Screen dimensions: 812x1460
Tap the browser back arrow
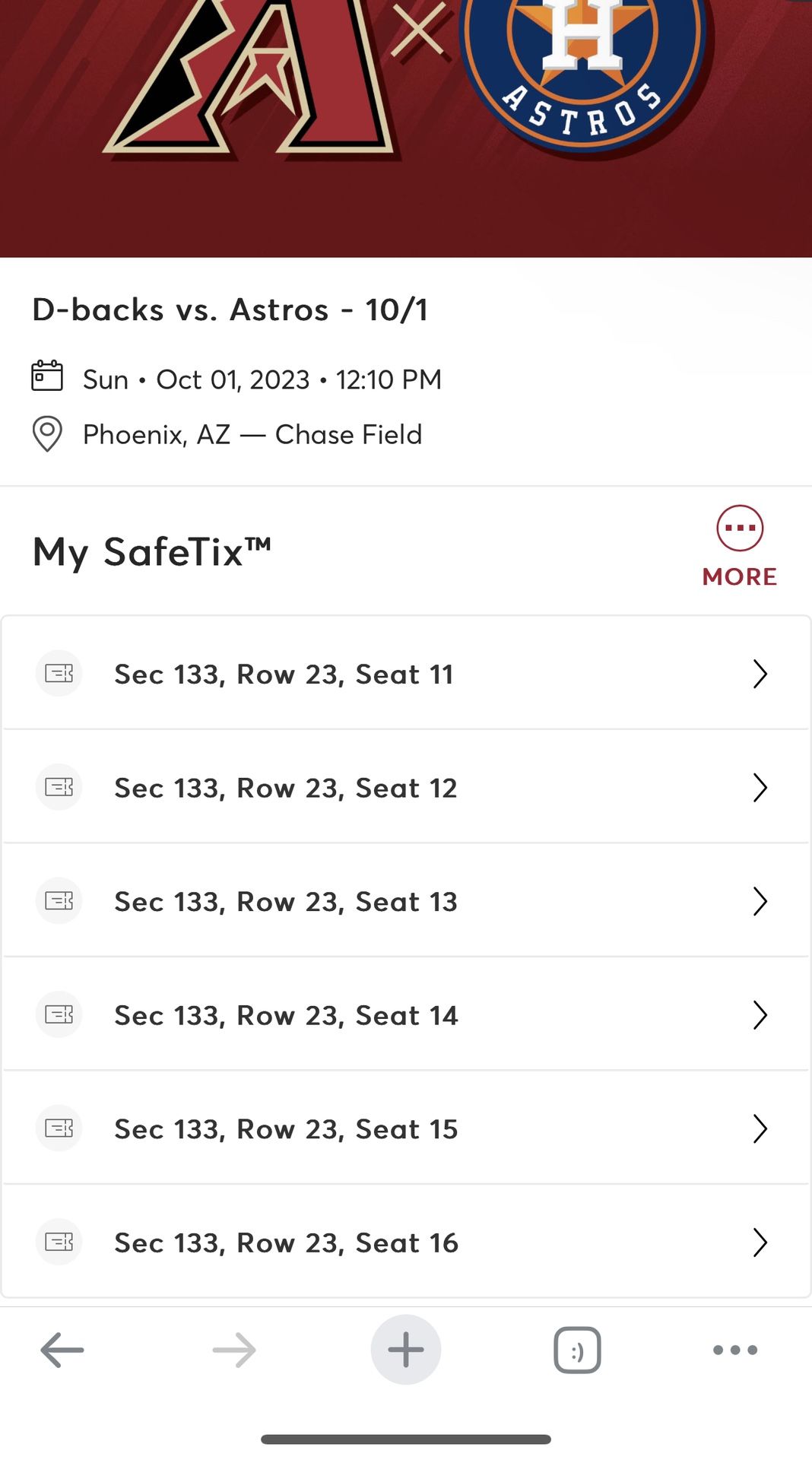pyautogui.click(x=62, y=1350)
